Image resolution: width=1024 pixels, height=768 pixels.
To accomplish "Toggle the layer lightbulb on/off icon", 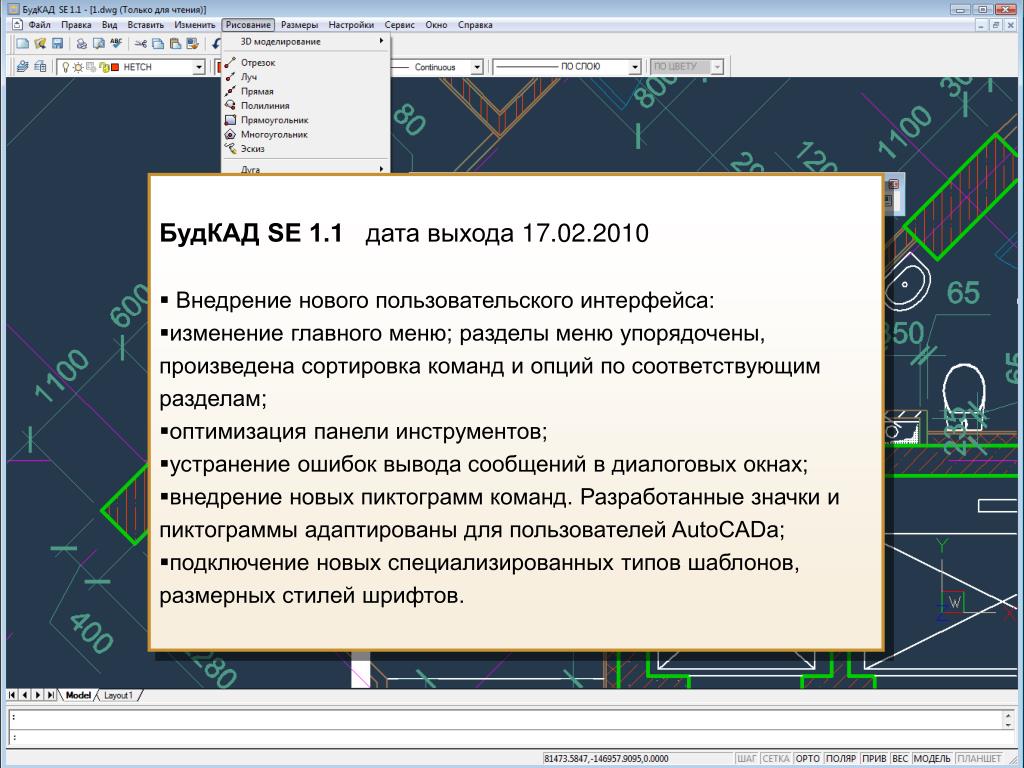I will 65,67.
